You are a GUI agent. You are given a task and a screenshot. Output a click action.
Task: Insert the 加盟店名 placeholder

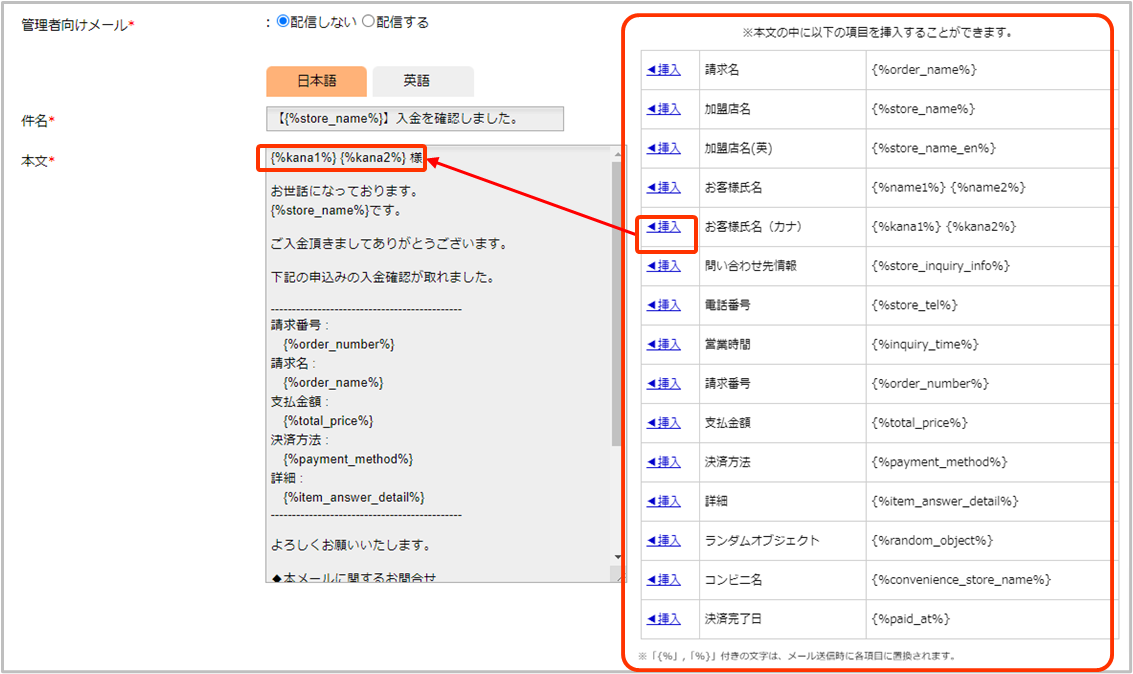tap(664, 109)
